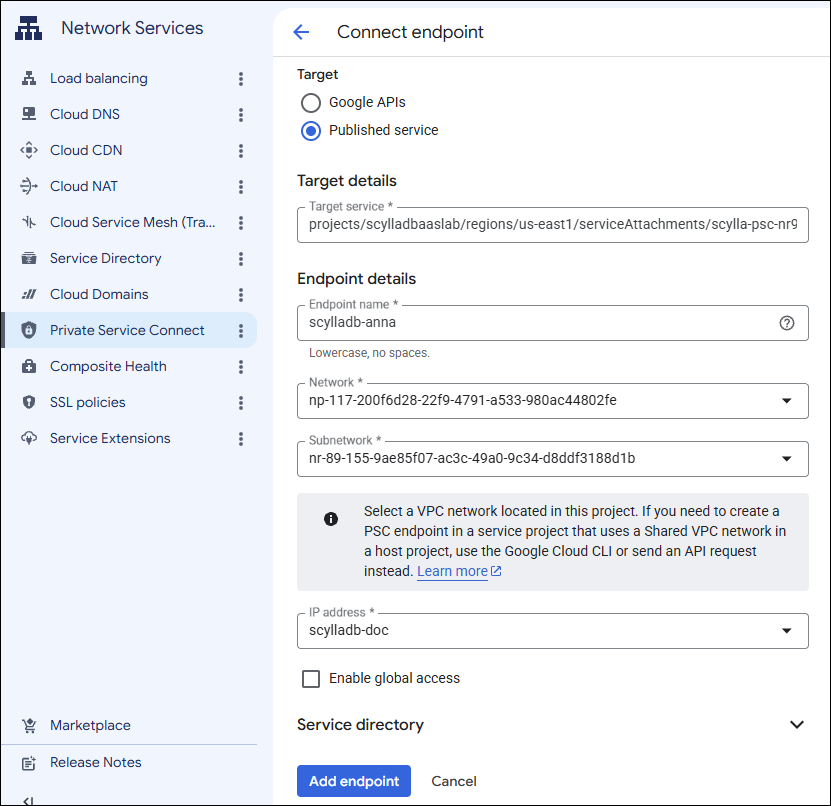Click the info icon in the VPC notice
The height and width of the screenshot is (806, 831).
coord(331,519)
